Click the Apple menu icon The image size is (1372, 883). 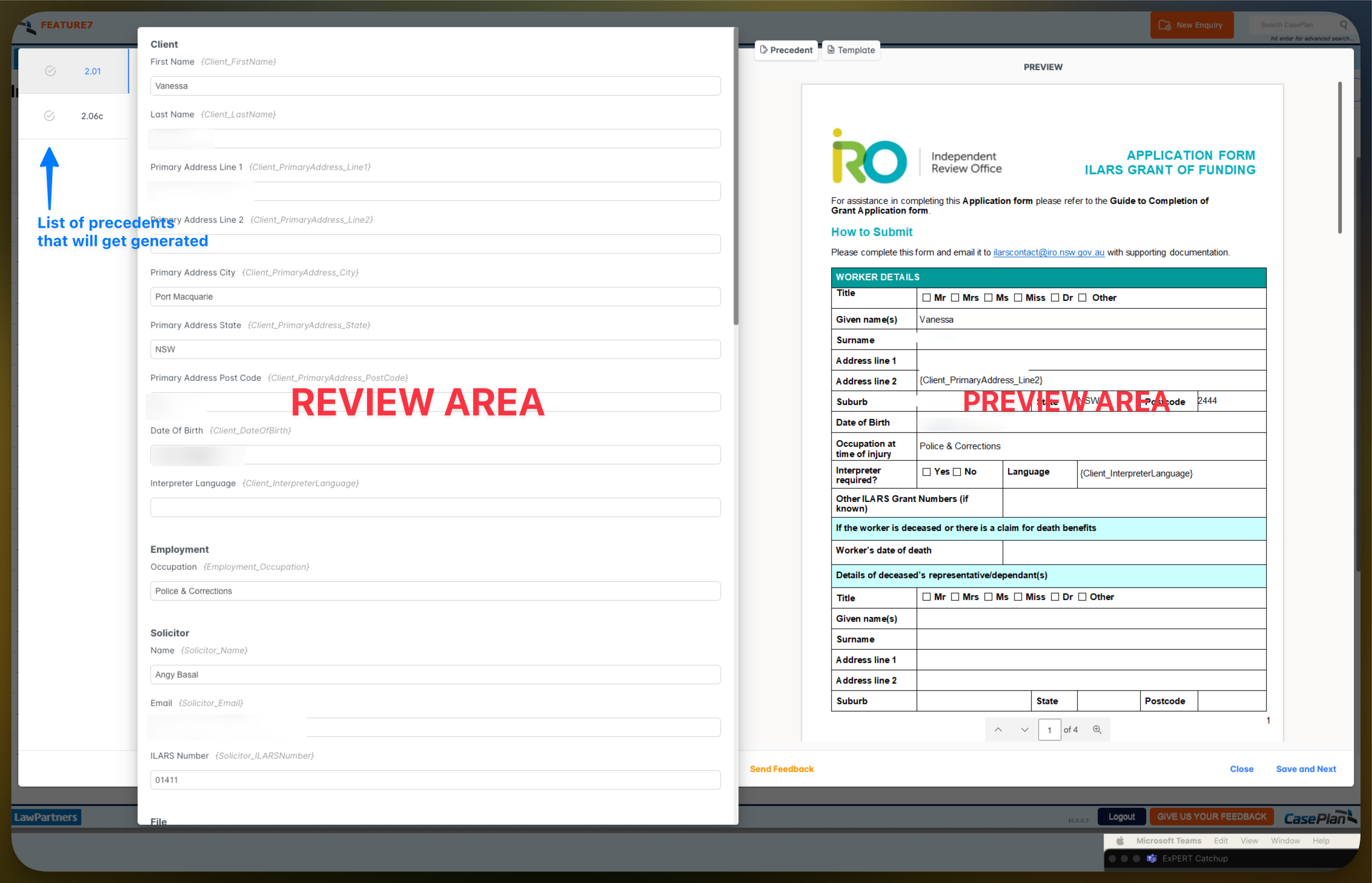click(x=1120, y=841)
